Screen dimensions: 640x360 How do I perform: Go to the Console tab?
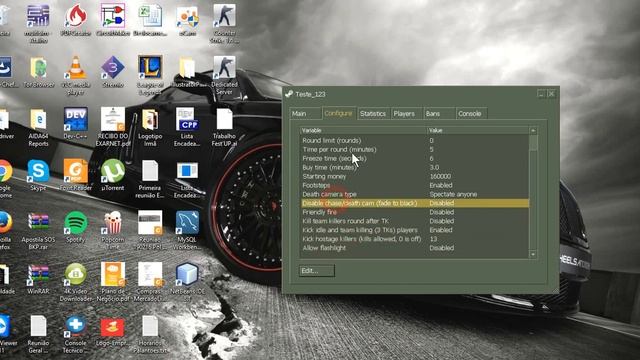pos(471,113)
